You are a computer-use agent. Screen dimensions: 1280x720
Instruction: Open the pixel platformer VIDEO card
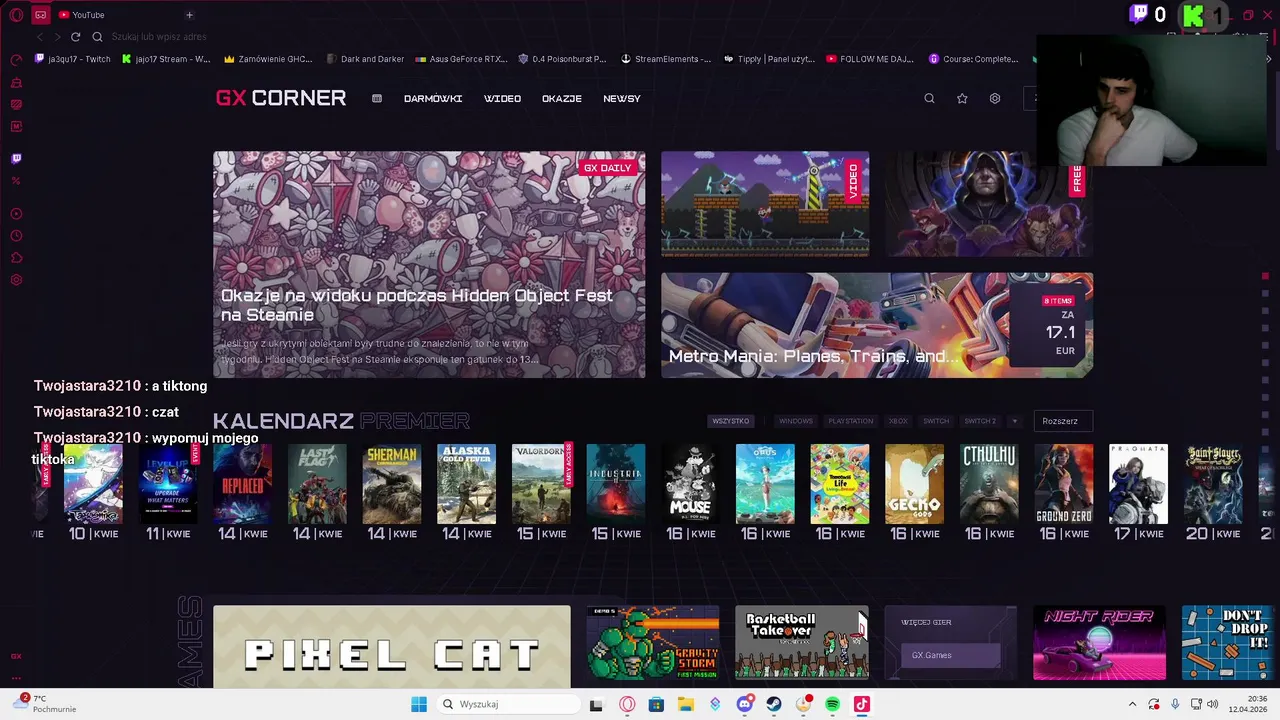coord(765,204)
